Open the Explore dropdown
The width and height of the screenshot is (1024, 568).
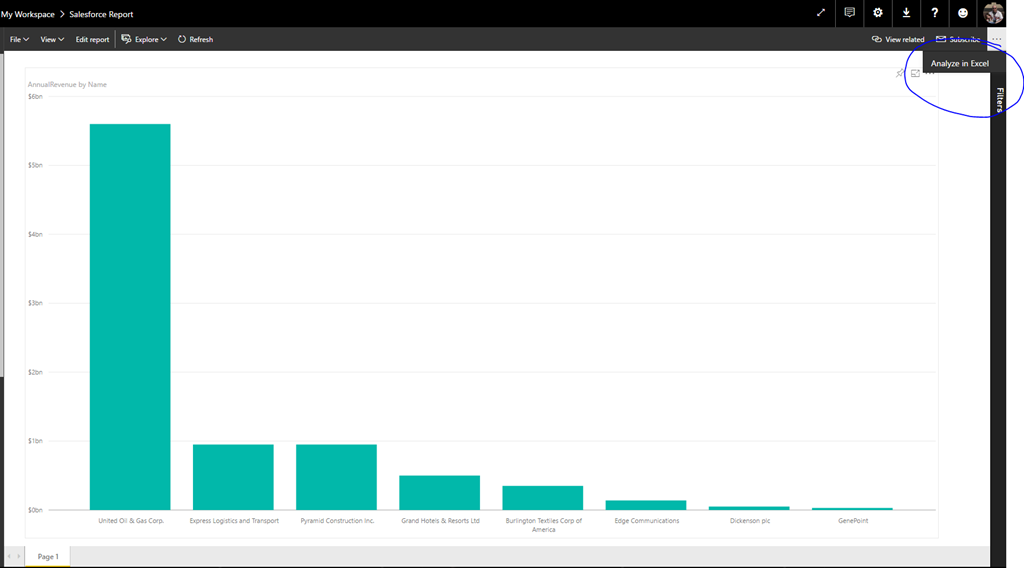144,39
